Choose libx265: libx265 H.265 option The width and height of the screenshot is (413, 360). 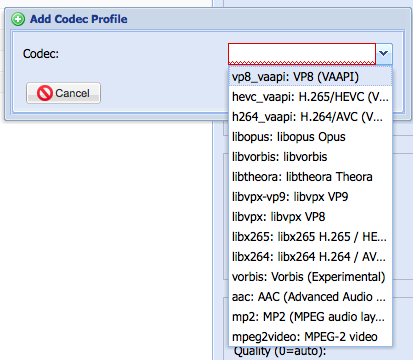(x=310, y=237)
